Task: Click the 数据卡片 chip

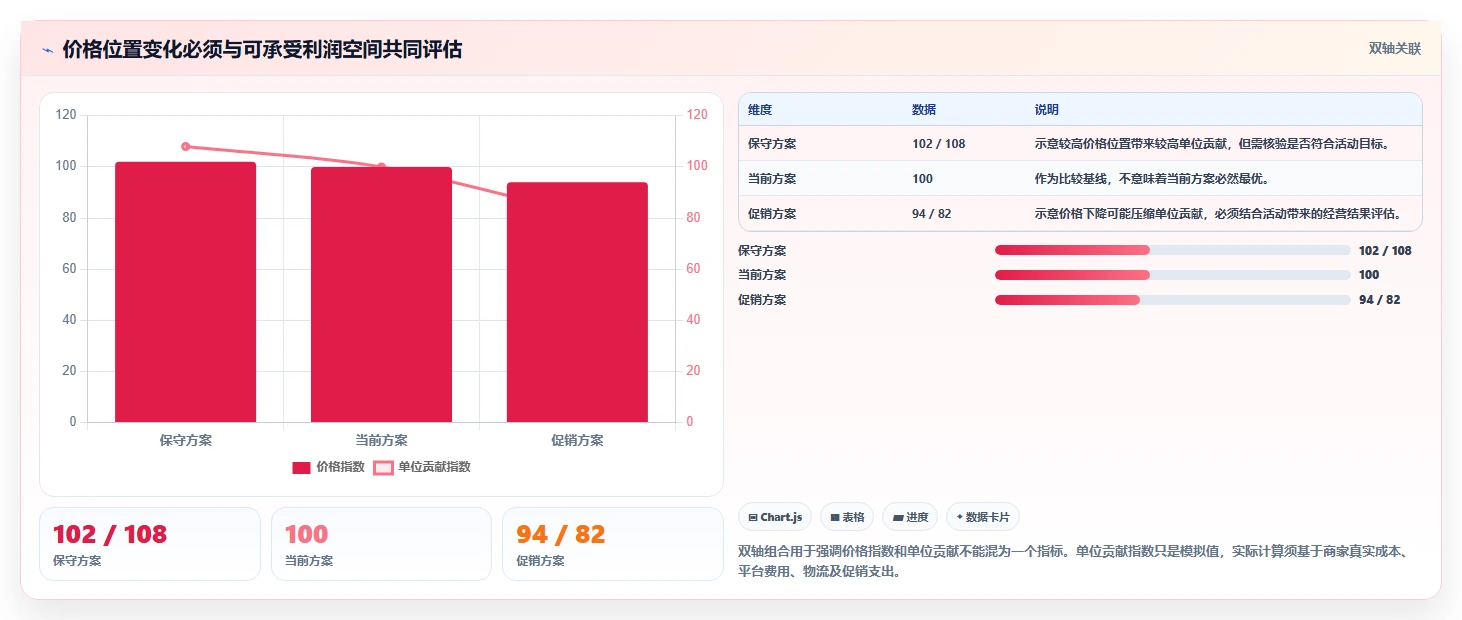Action: pyautogui.click(x=983, y=517)
